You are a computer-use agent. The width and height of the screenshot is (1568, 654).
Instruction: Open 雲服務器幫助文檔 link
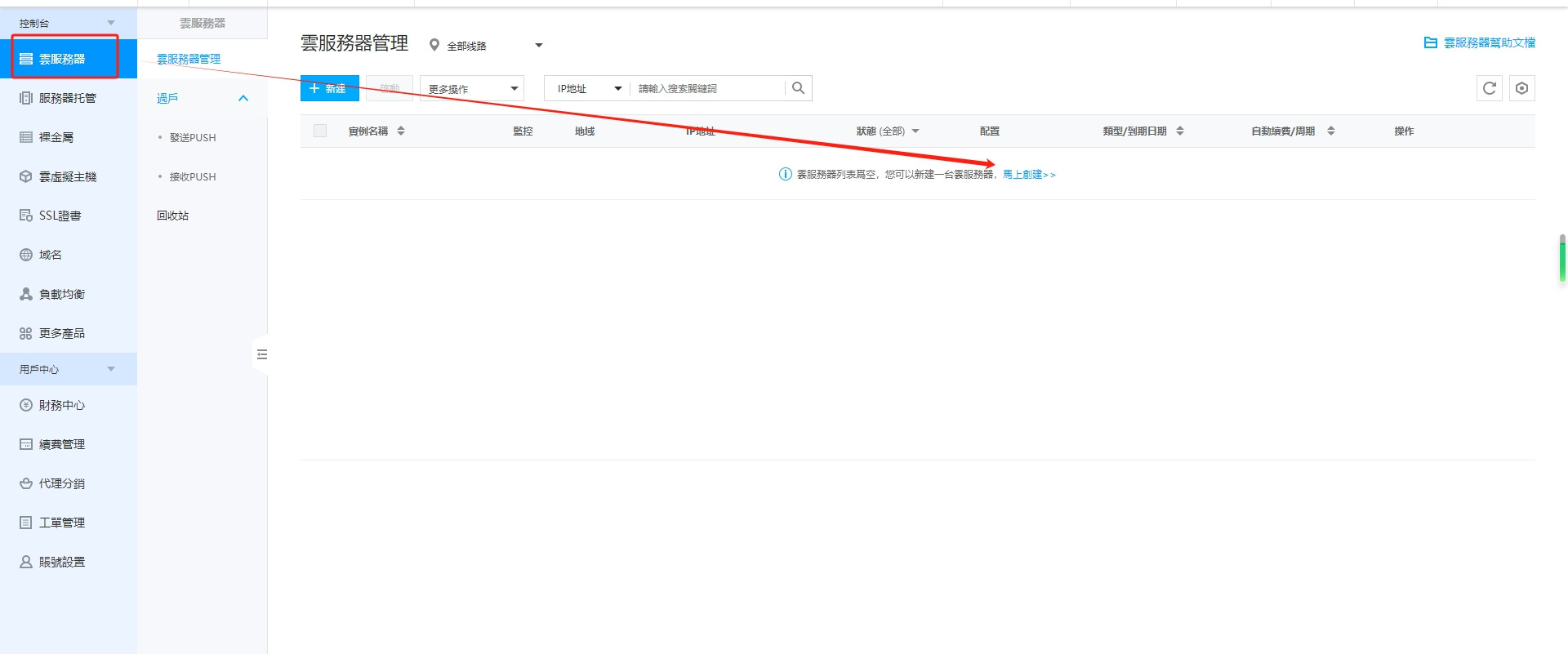(1490, 42)
